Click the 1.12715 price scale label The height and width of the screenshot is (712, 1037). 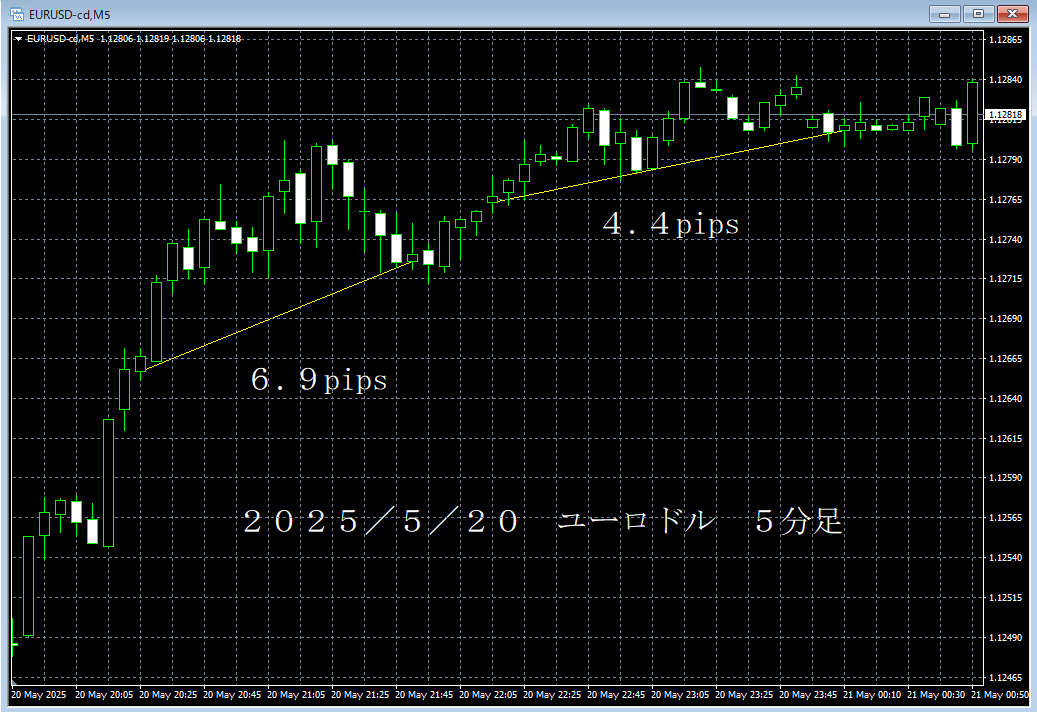click(x=1005, y=279)
